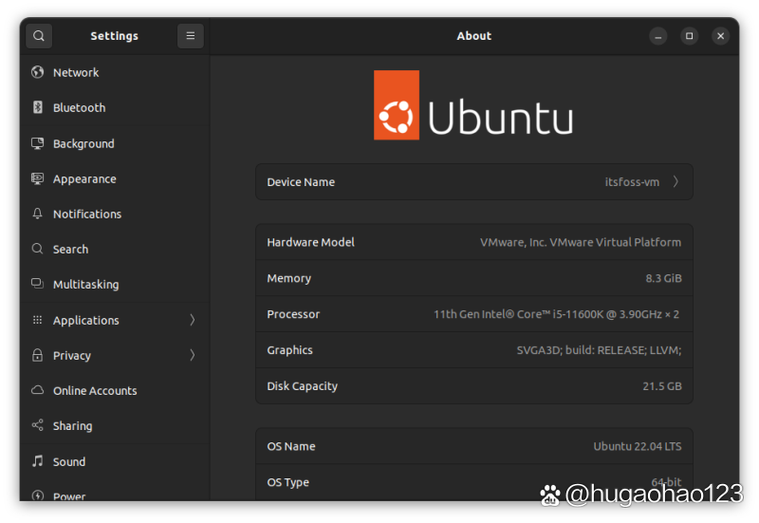Open the Settings search icon
The width and height of the screenshot is (759, 523).
(x=39, y=36)
